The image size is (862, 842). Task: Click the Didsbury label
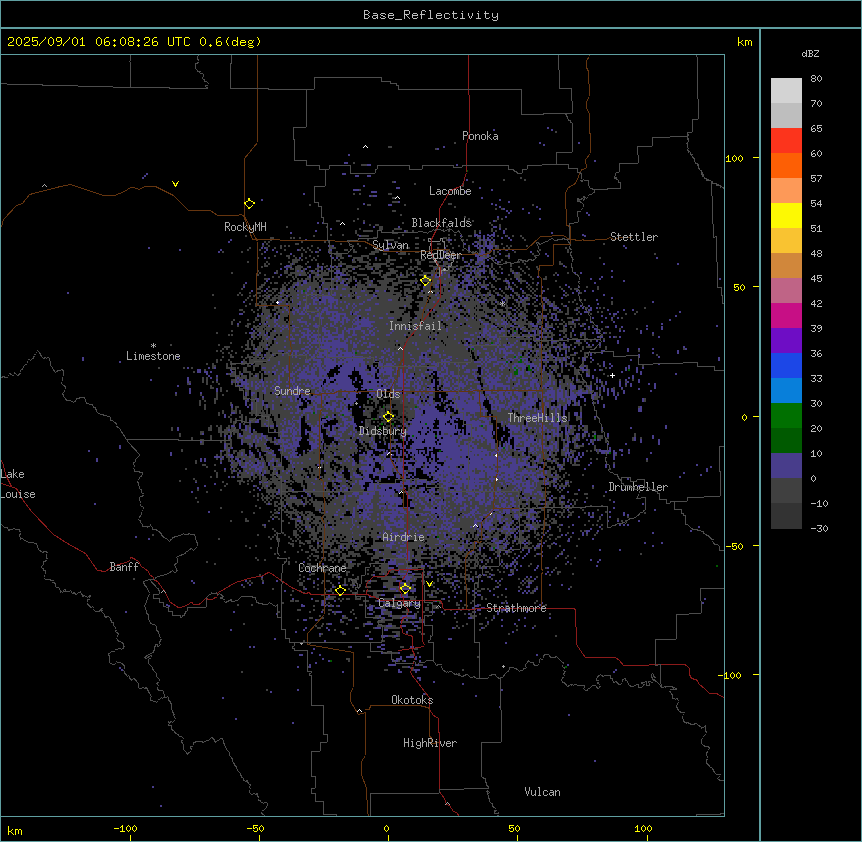tap(383, 431)
